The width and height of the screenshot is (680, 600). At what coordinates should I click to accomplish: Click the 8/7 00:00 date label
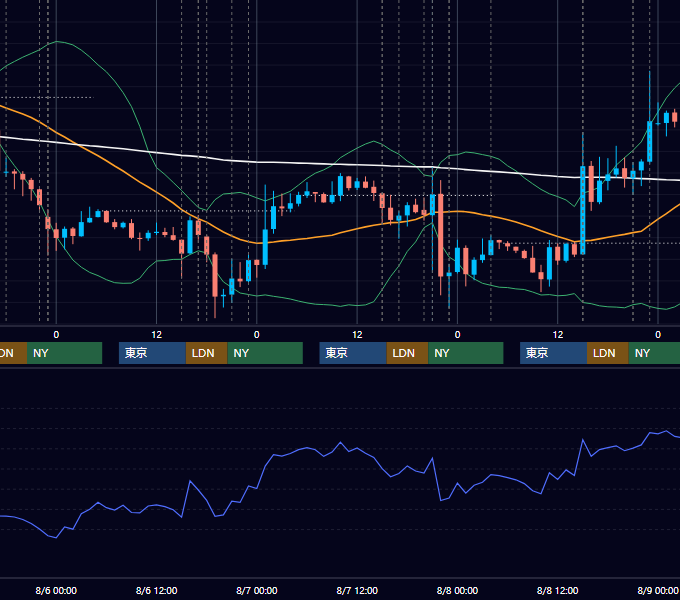click(257, 590)
